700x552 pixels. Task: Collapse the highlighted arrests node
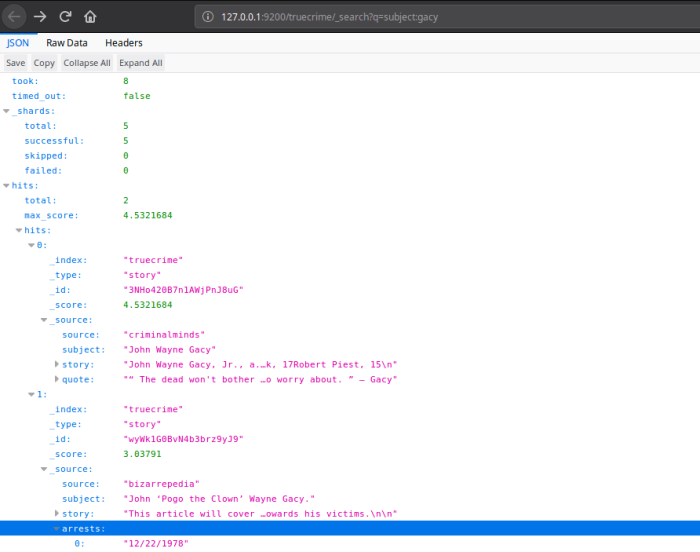[x=57, y=529]
